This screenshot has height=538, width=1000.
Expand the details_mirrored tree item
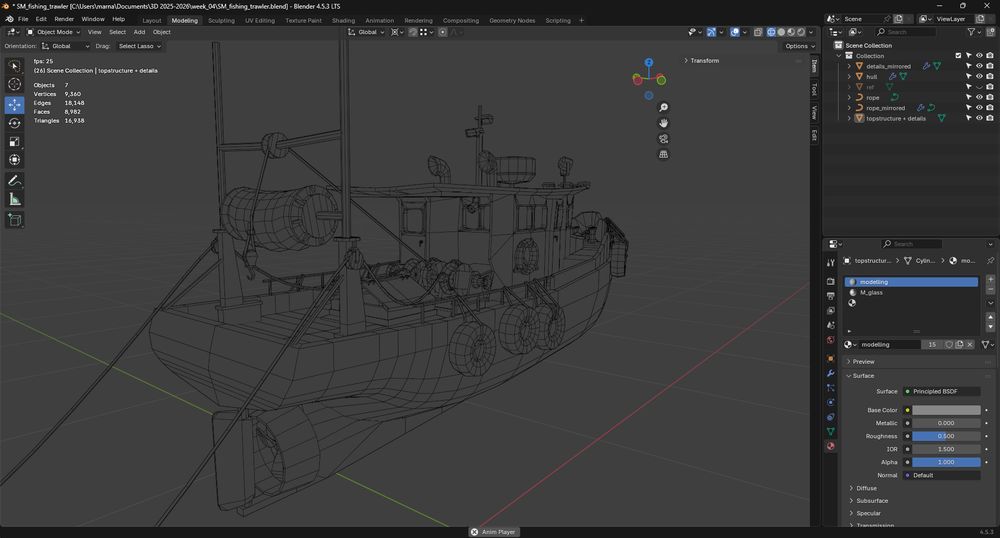tap(849, 66)
